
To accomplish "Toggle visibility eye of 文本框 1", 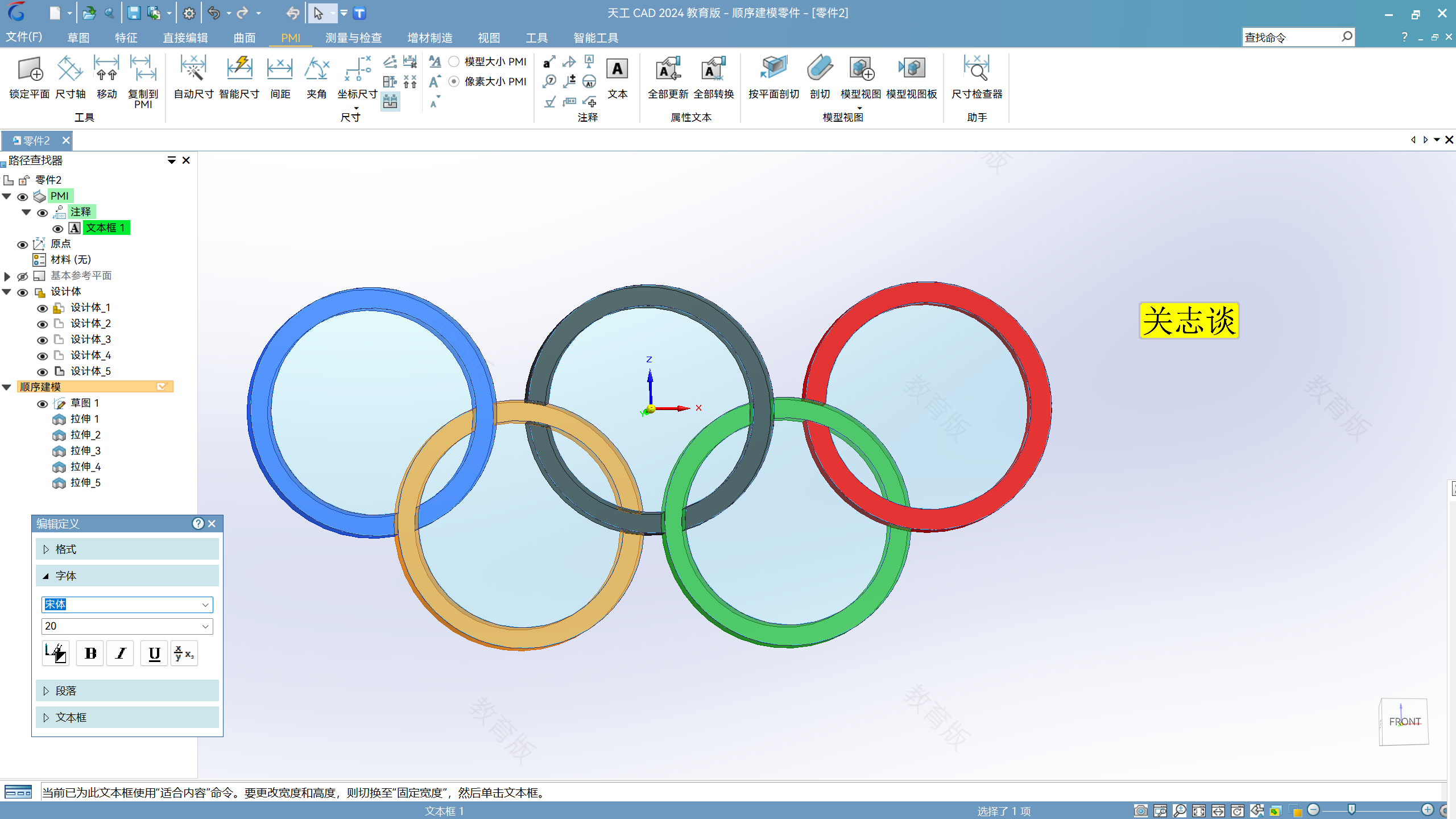I will click(x=57, y=229).
